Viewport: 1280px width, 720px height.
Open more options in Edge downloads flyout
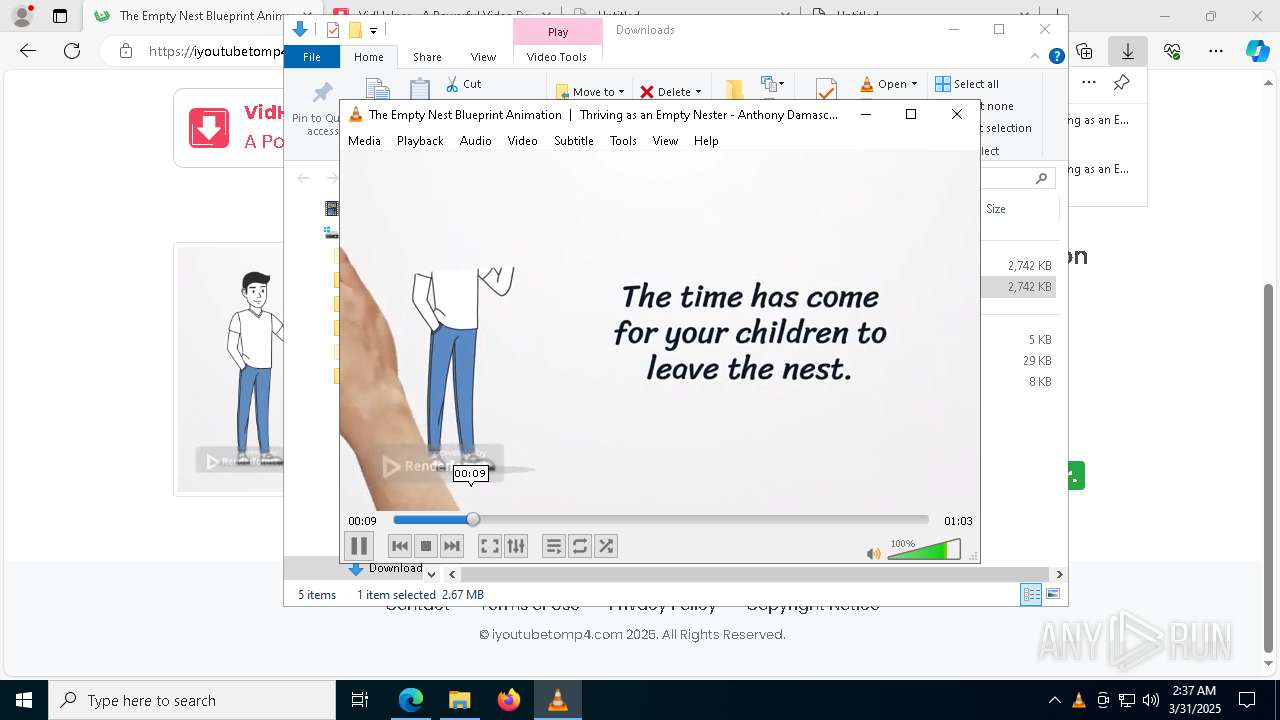(x=1089, y=83)
